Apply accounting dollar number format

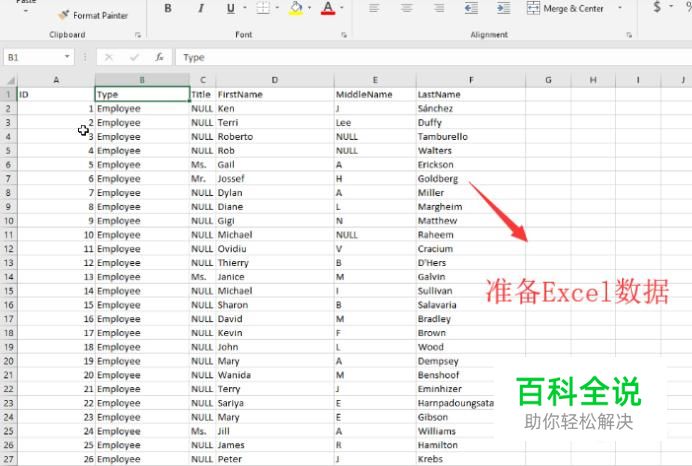click(657, 7)
